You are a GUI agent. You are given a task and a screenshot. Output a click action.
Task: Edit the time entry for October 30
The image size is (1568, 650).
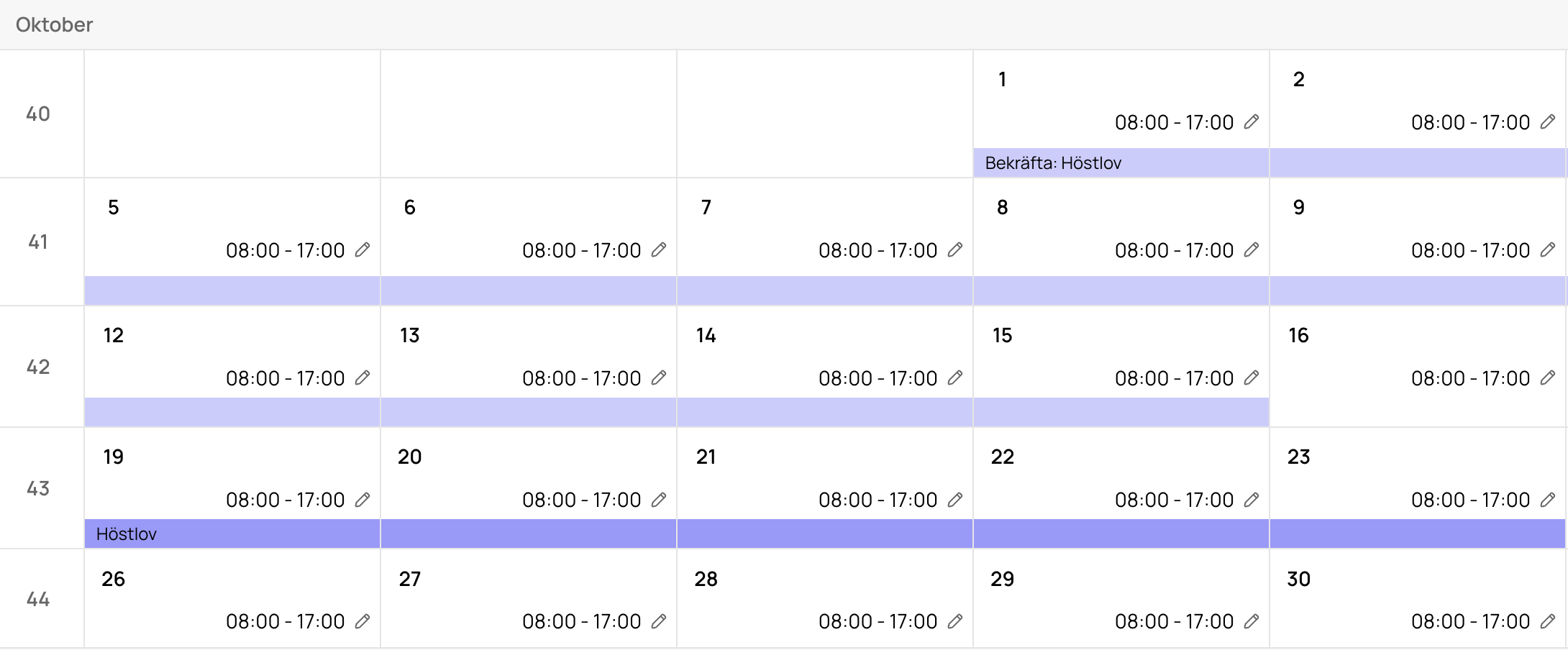click(x=1547, y=621)
